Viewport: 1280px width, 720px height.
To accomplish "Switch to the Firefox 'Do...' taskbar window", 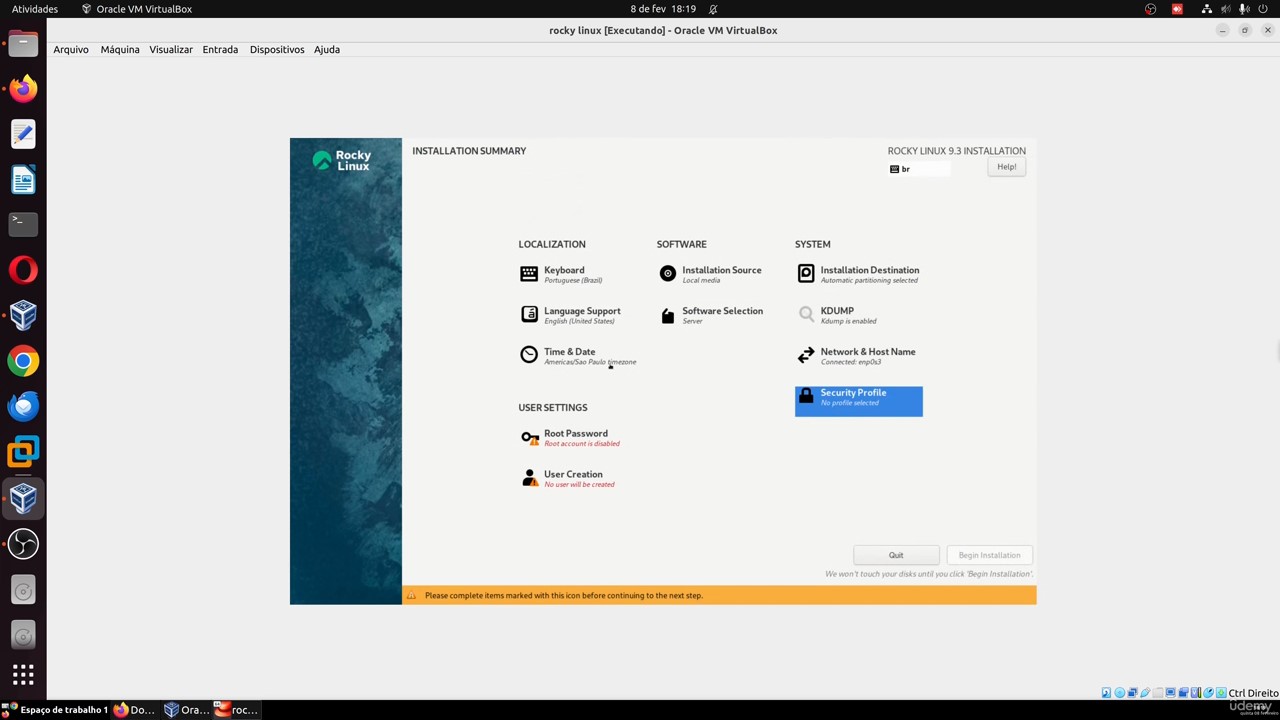I will (134, 710).
